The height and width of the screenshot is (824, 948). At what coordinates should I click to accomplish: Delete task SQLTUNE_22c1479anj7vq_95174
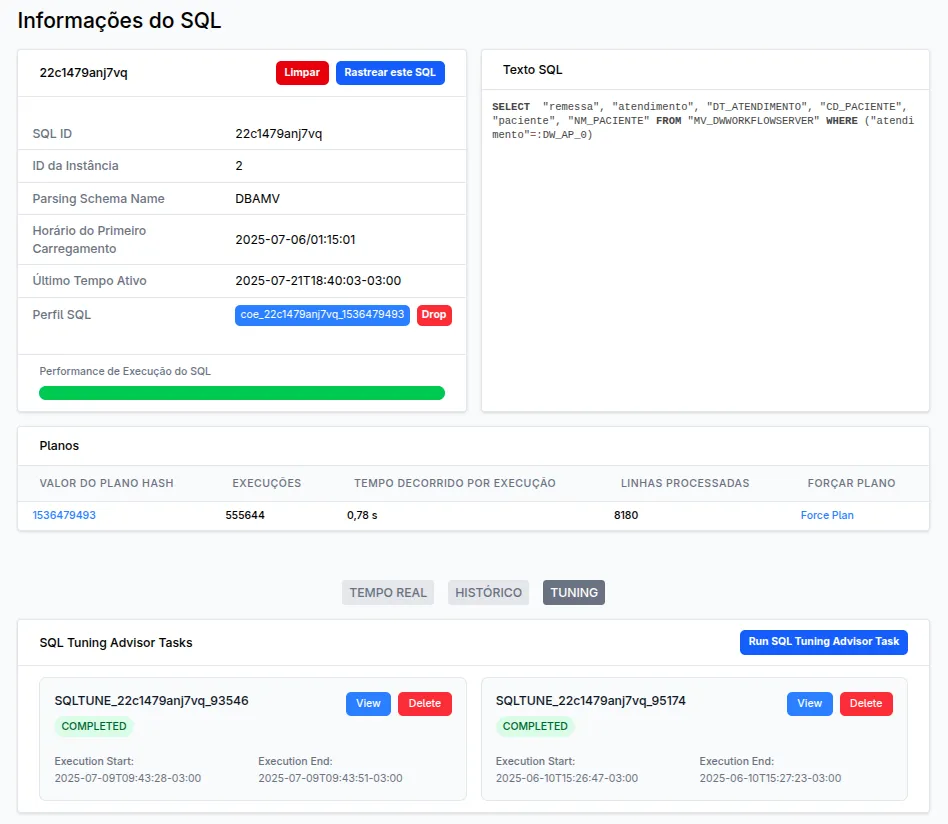pyautogui.click(x=866, y=703)
